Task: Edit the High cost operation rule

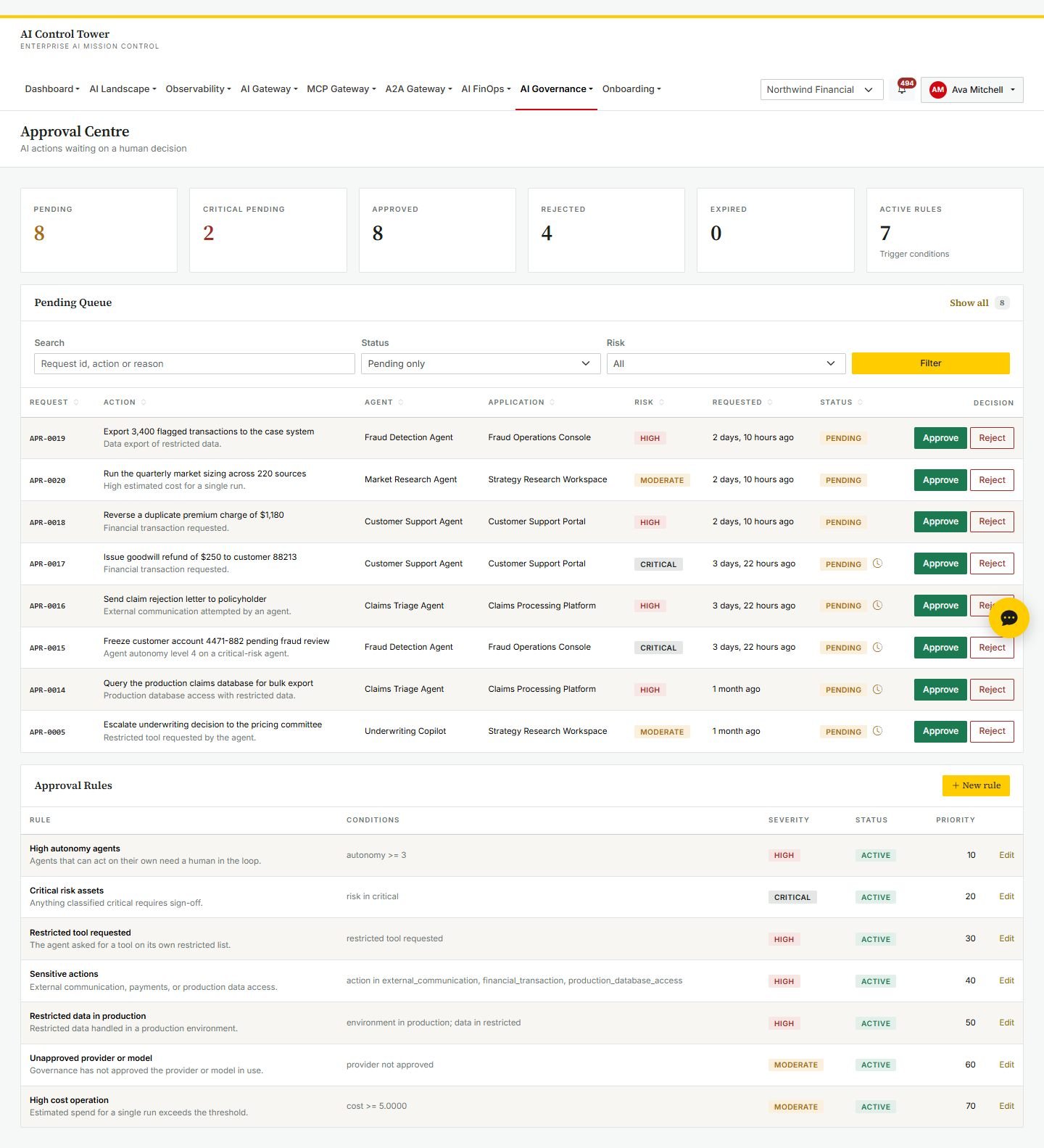Action: [x=1006, y=1106]
